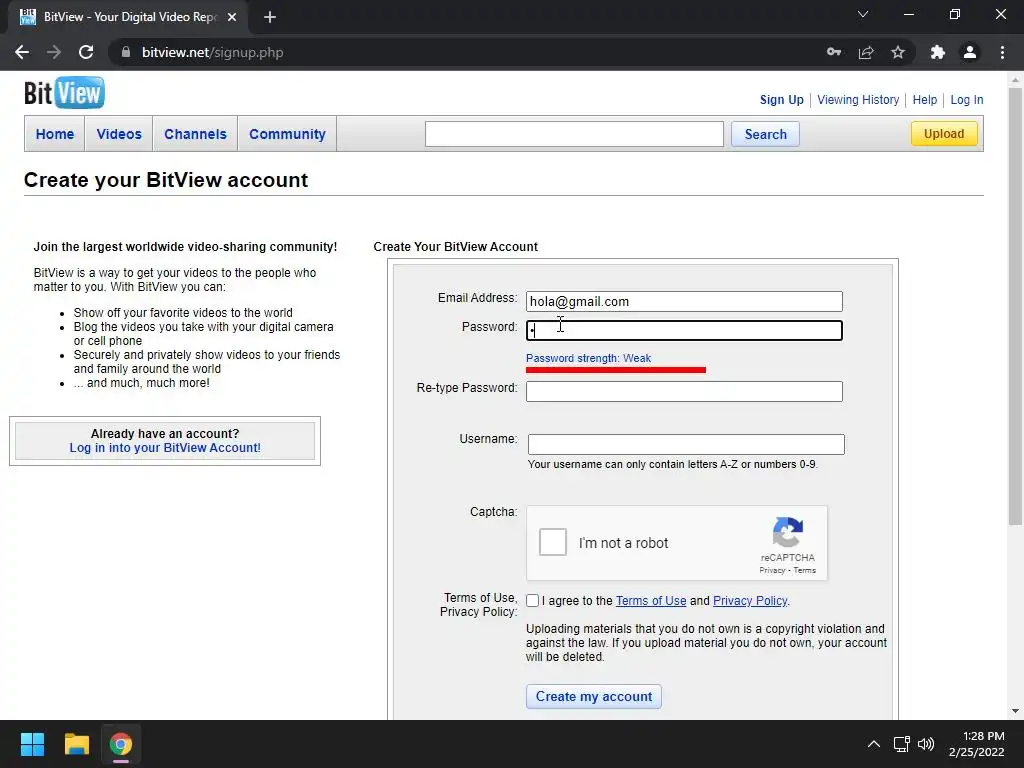Click the volume speaker icon

pos(925,744)
